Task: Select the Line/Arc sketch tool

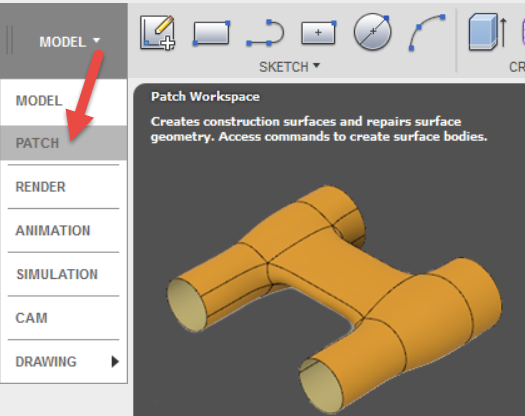Action: click(x=265, y=32)
